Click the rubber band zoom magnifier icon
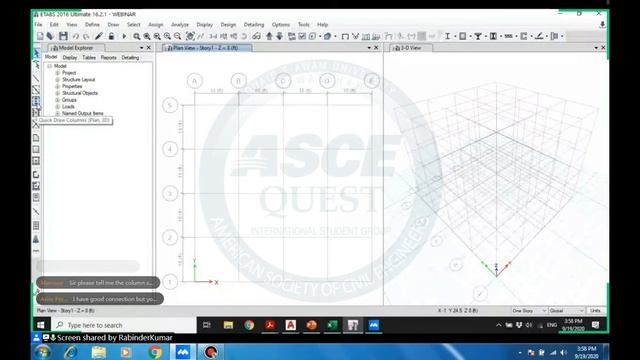Viewport: 640px width, 360px height. tap(136, 36)
